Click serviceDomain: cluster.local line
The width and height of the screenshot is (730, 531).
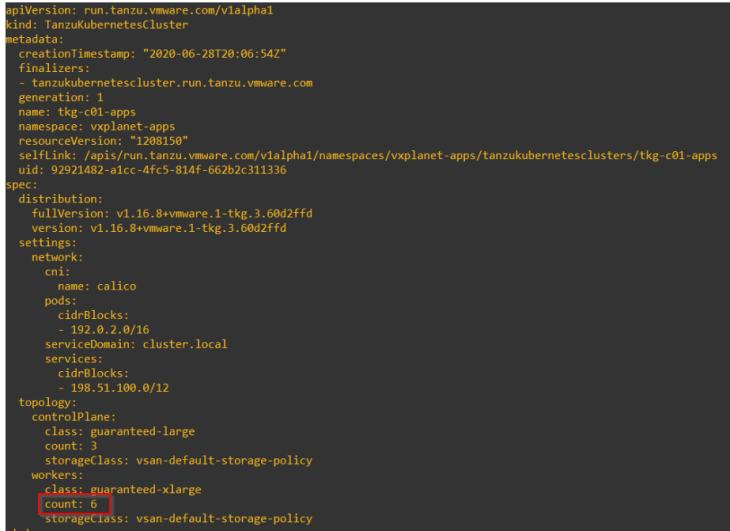point(136,344)
